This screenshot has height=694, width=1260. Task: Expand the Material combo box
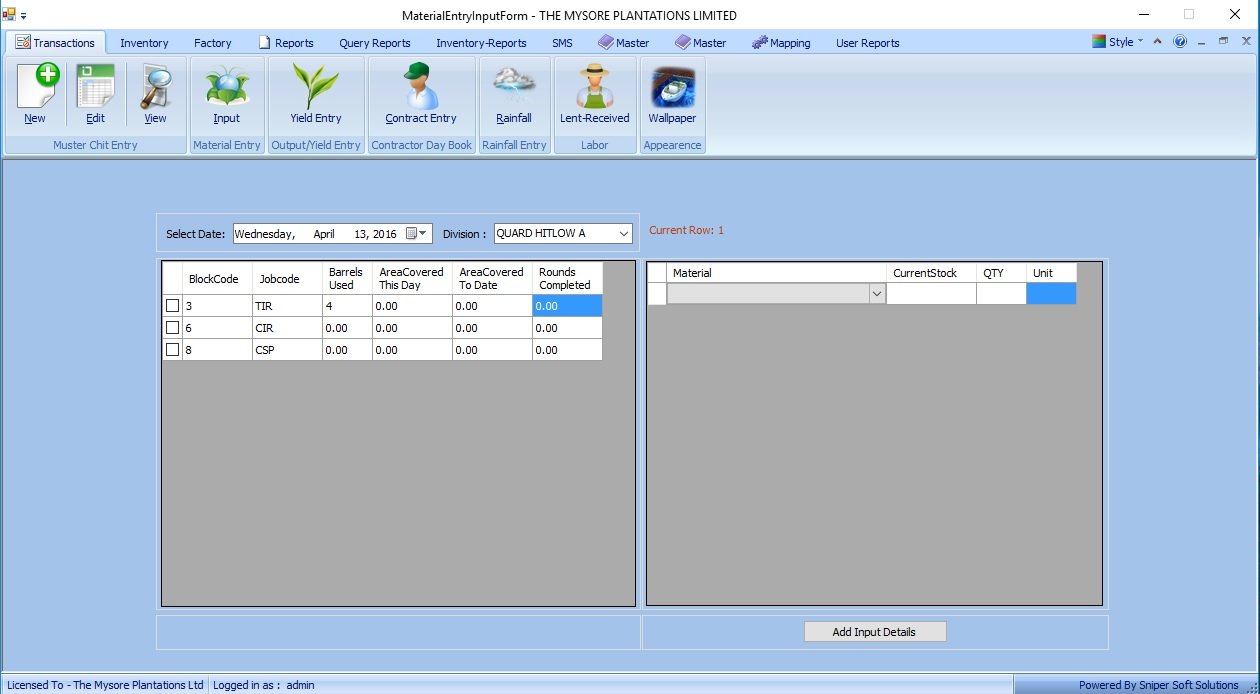pos(877,294)
